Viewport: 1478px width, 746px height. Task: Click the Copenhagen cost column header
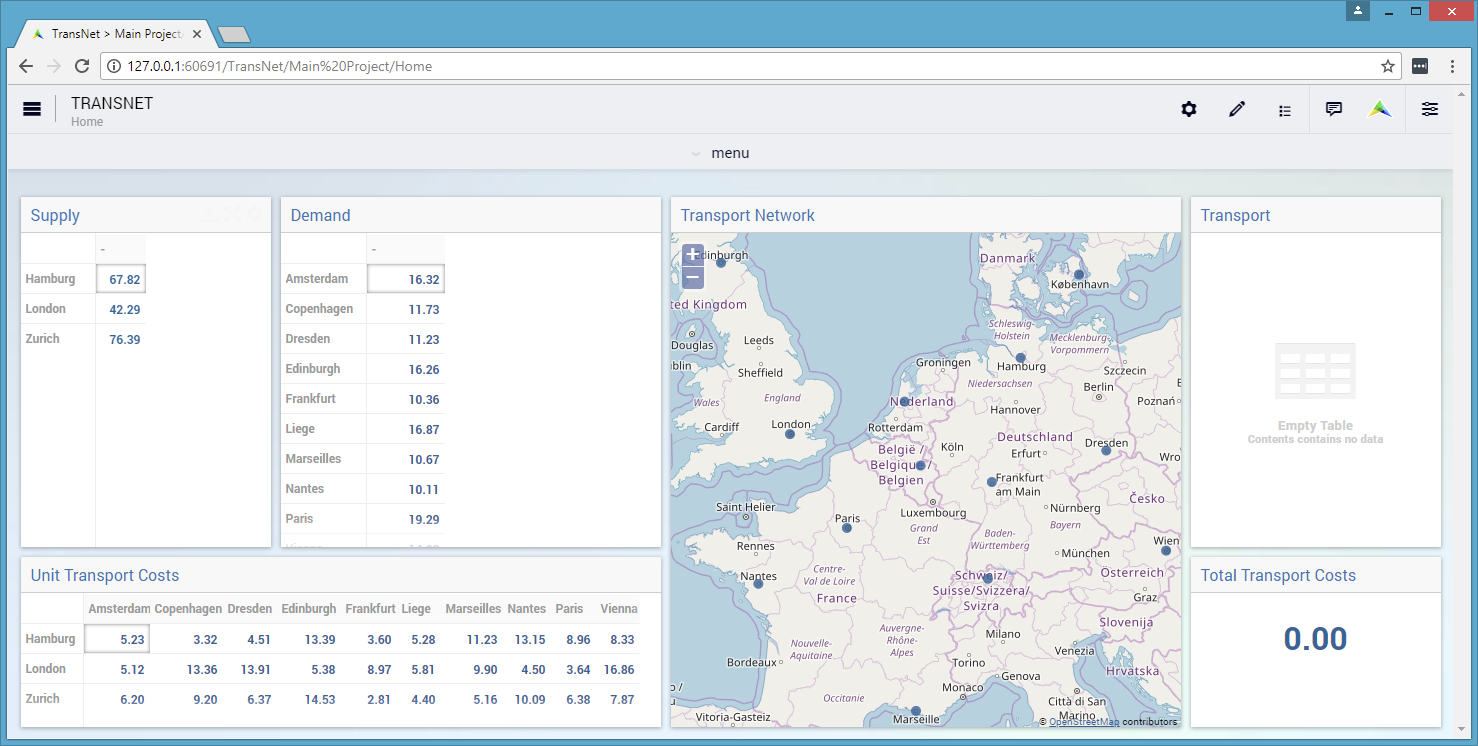click(x=188, y=608)
